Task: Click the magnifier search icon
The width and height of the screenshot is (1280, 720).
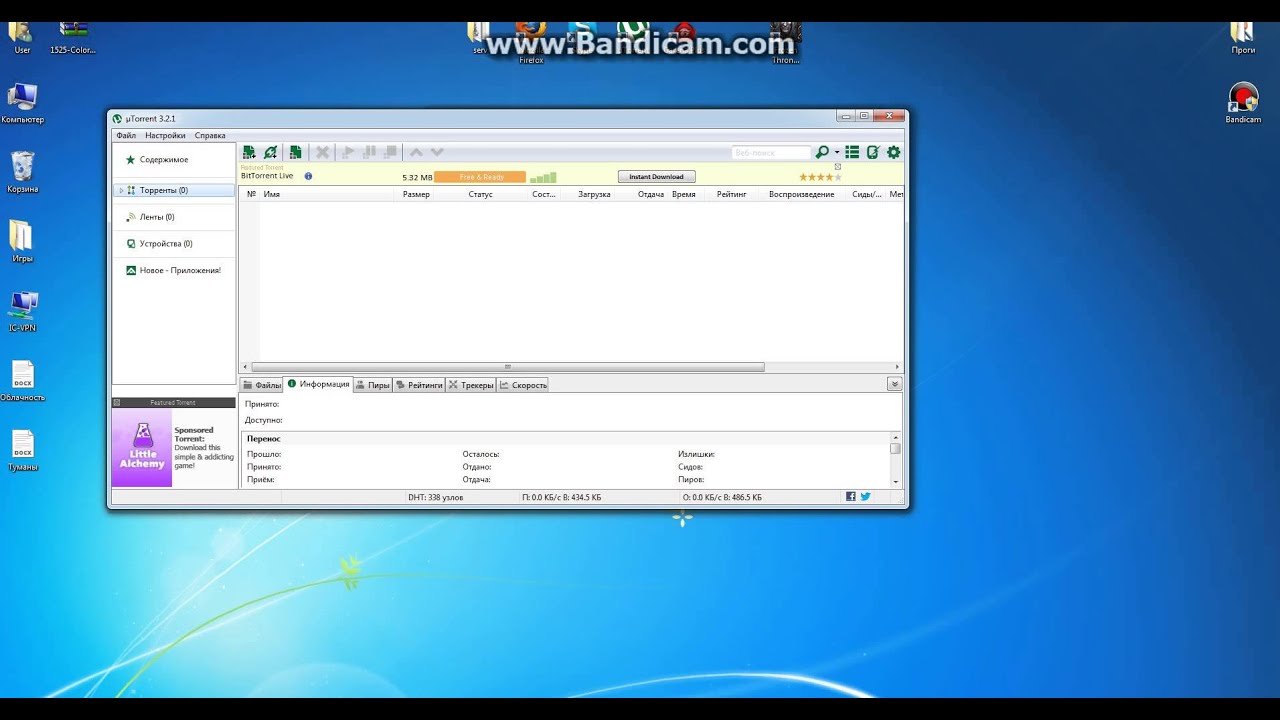Action: (x=822, y=152)
